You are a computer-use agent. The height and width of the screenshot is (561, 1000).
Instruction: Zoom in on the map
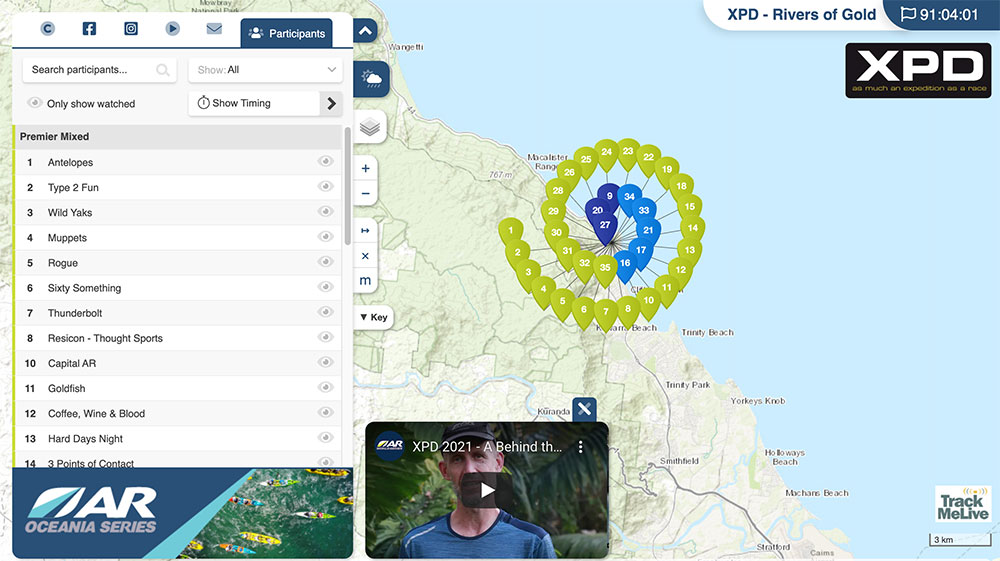365,169
